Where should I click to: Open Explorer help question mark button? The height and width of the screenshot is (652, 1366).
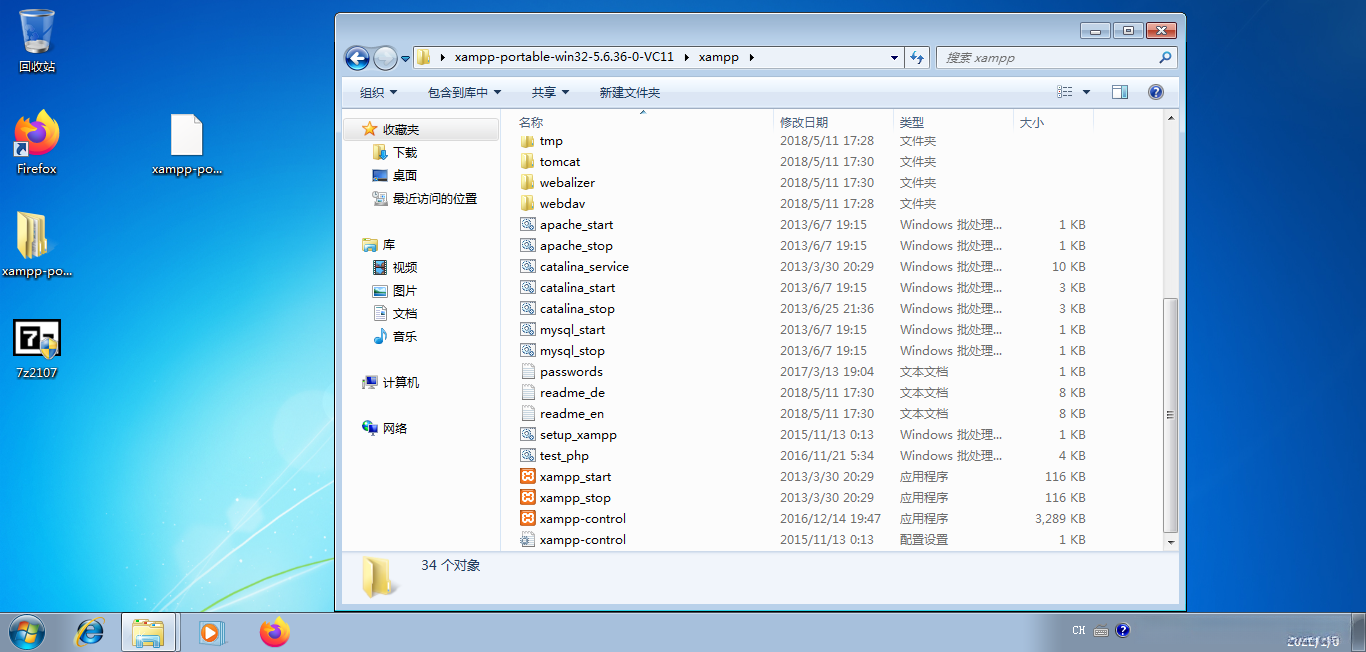pos(1156,92)
